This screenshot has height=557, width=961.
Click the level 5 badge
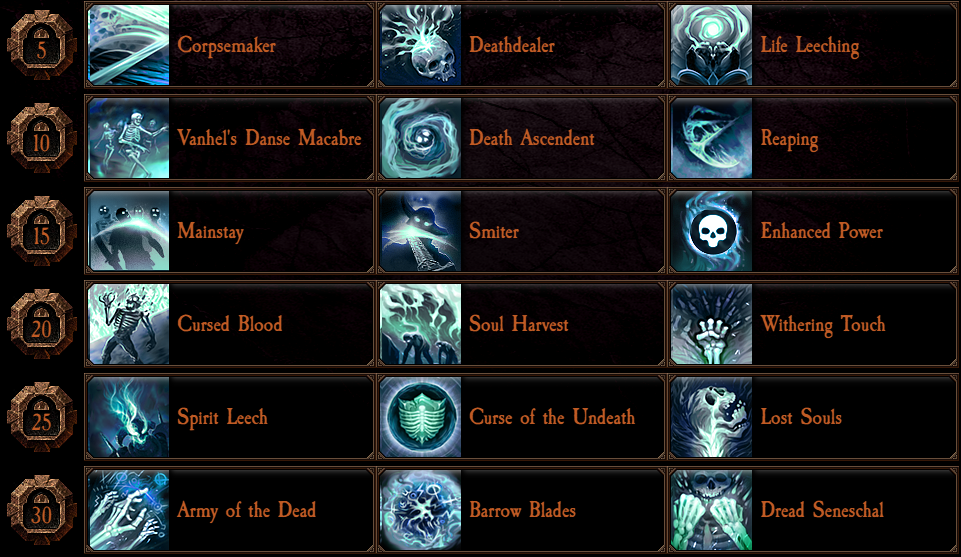(x=41, y=45)
